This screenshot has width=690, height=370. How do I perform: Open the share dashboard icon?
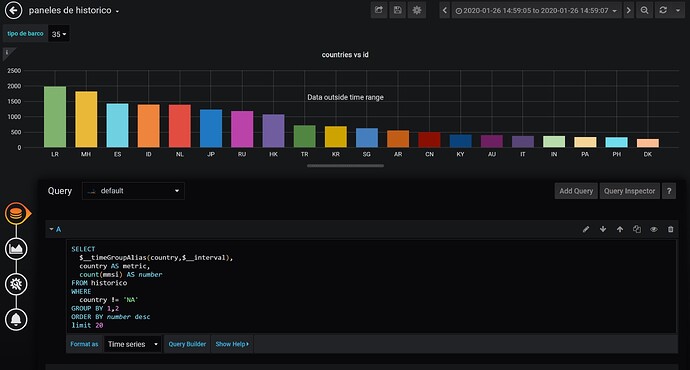378,10
